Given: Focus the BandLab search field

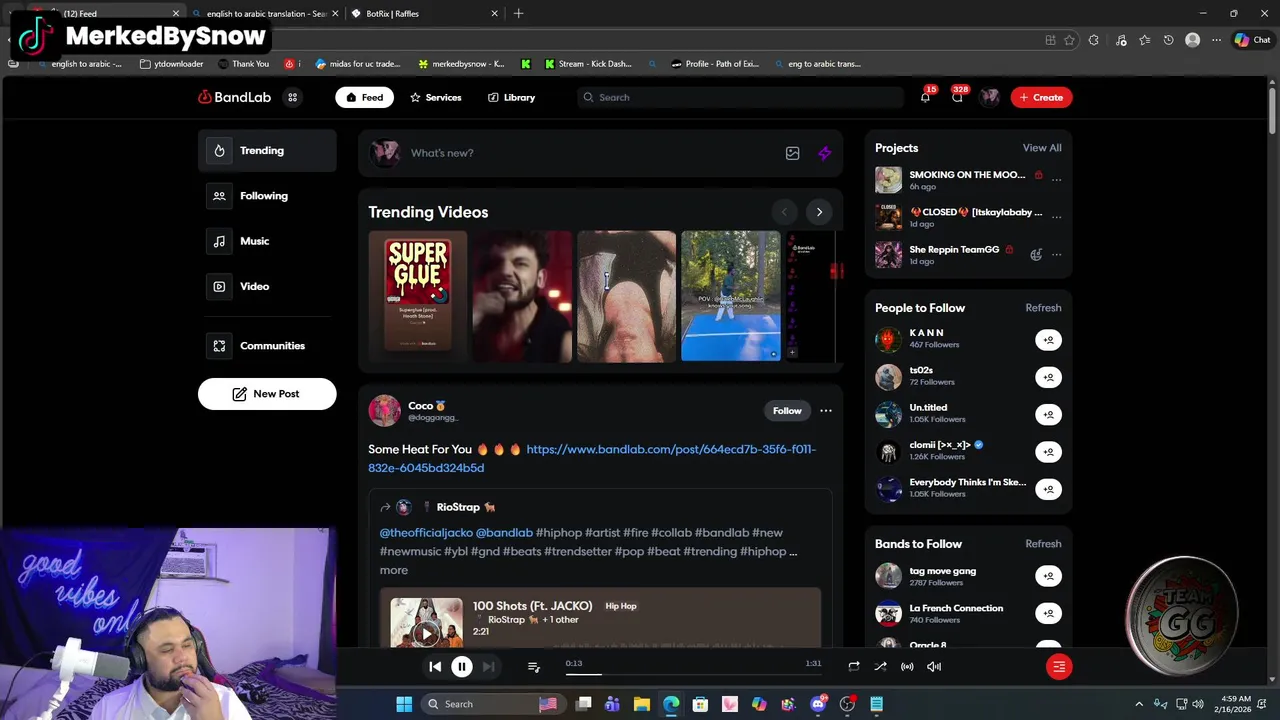Looking at the screenshot, I should 740,97.
